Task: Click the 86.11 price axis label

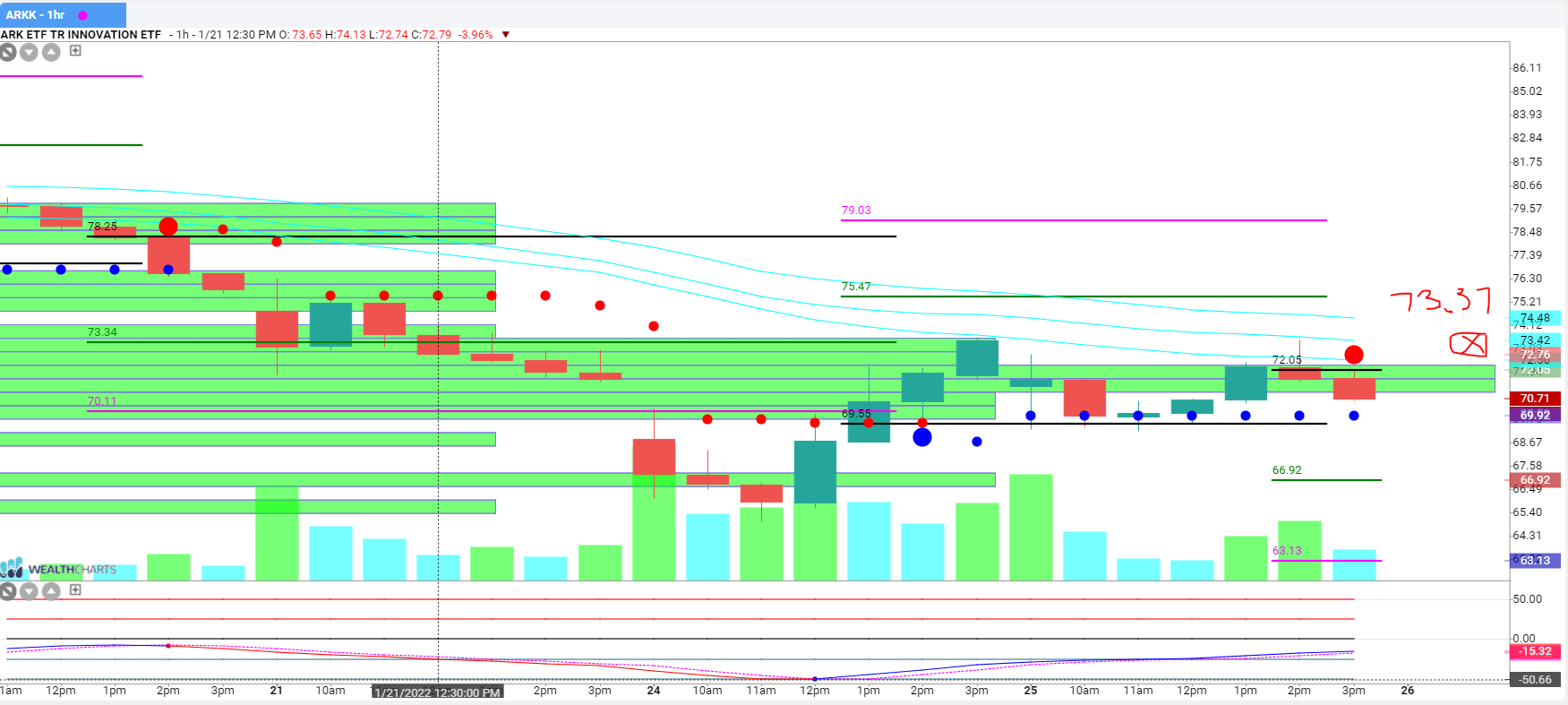Action: click(x=1527, y=68)
